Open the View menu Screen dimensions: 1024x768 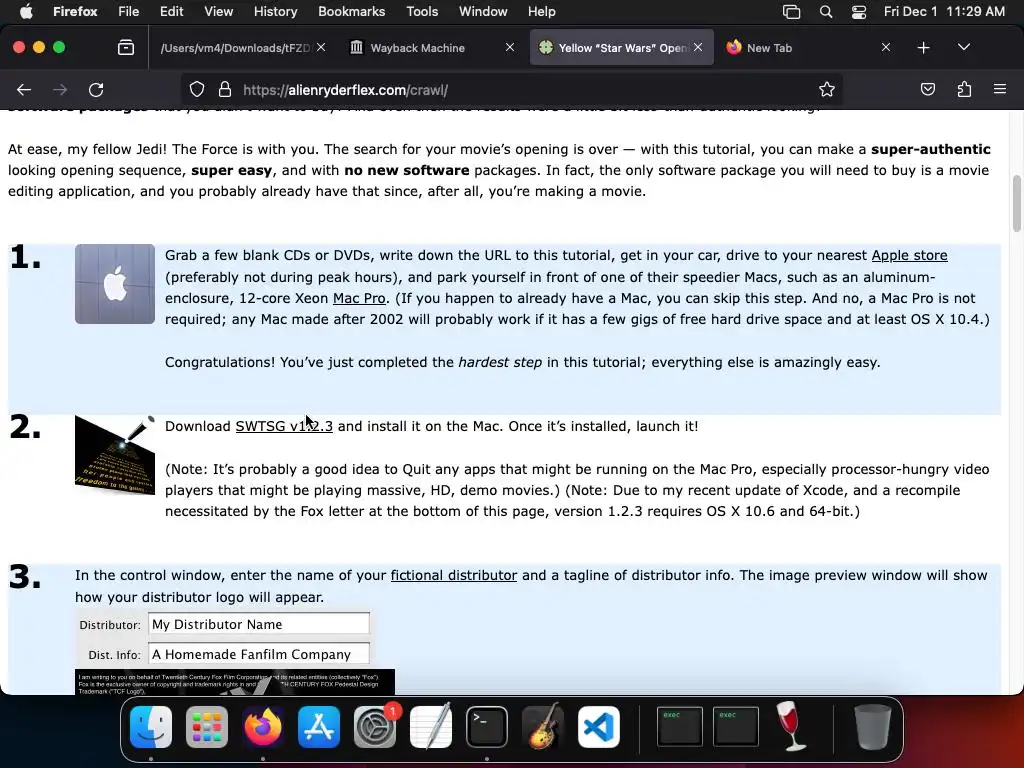218,11
